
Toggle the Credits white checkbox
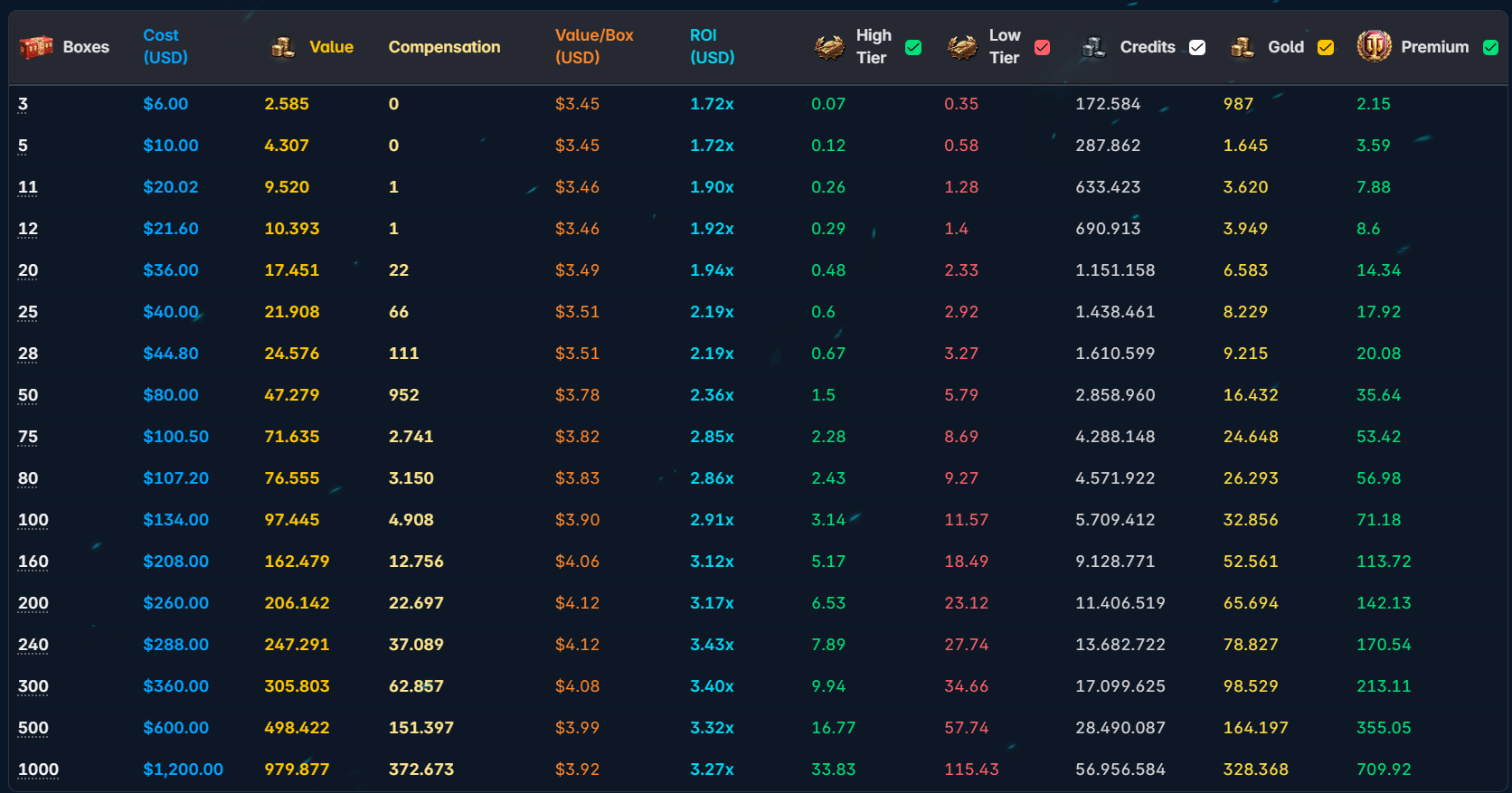1197,47
